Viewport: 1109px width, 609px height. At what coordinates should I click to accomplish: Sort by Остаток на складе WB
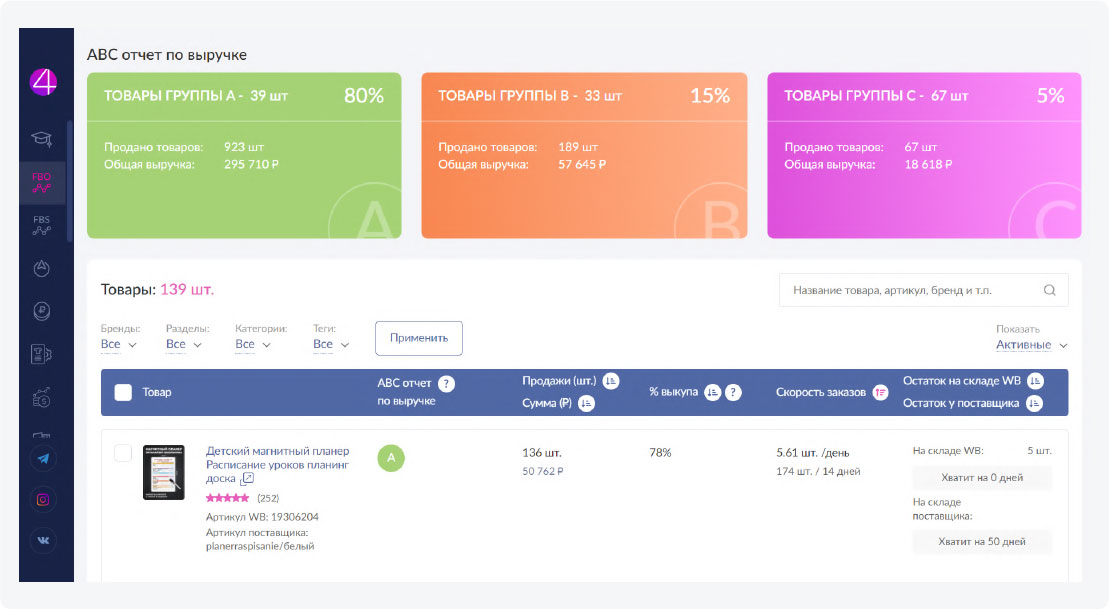(1035, 381)
